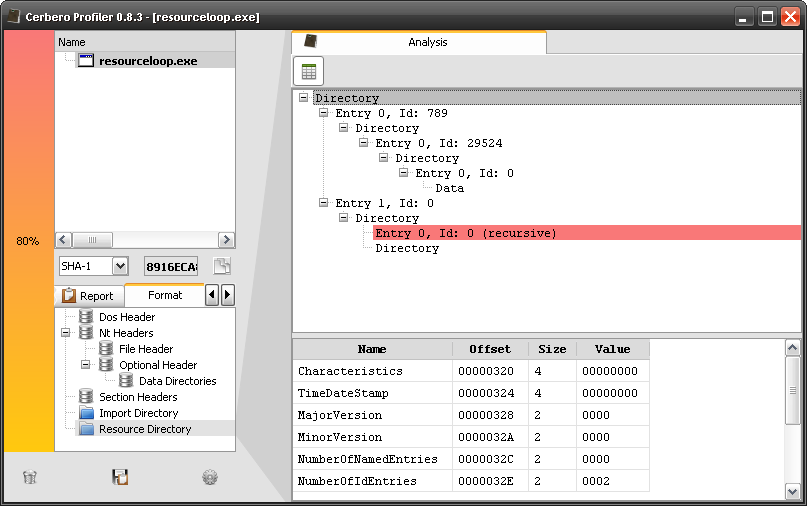The image size is (807, 506).
Task: Click the TimeDateStamp row name cell
Action: tap(373, 393)
